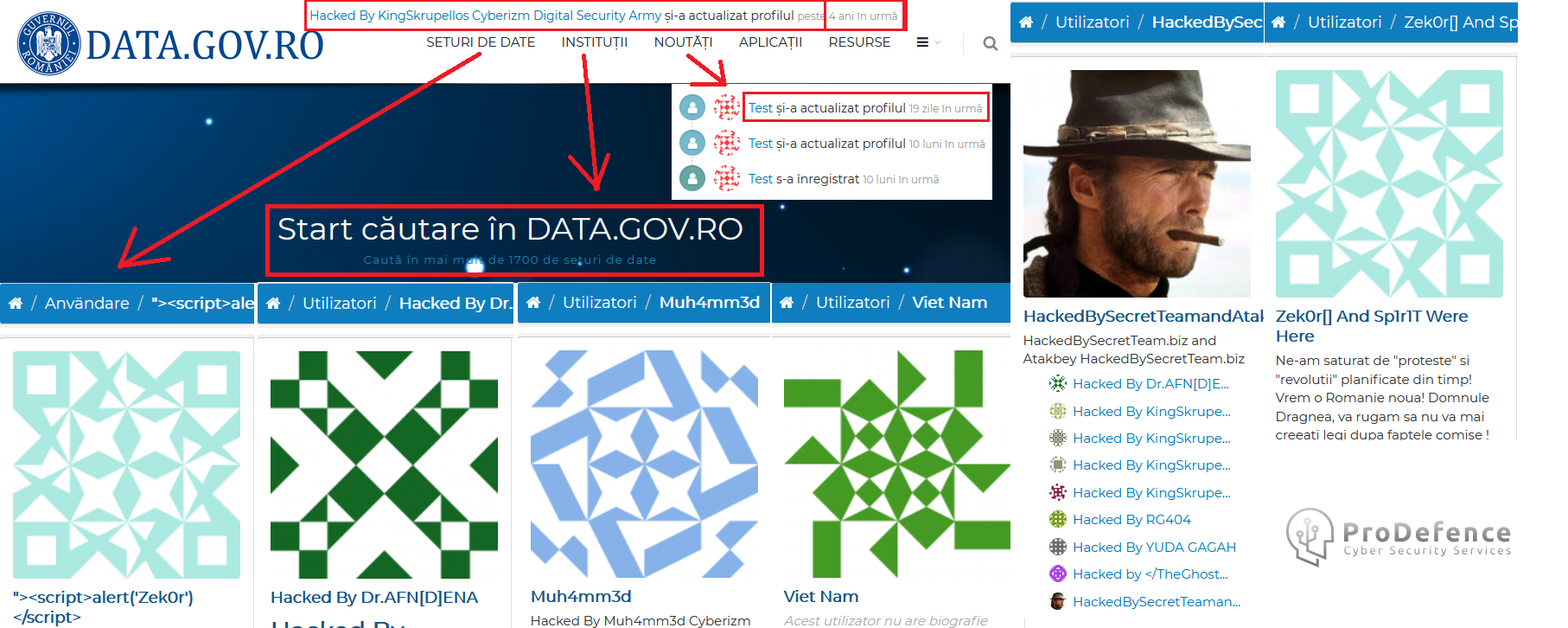Click "><script>ale breadcrumb item

tap(203, 304)
